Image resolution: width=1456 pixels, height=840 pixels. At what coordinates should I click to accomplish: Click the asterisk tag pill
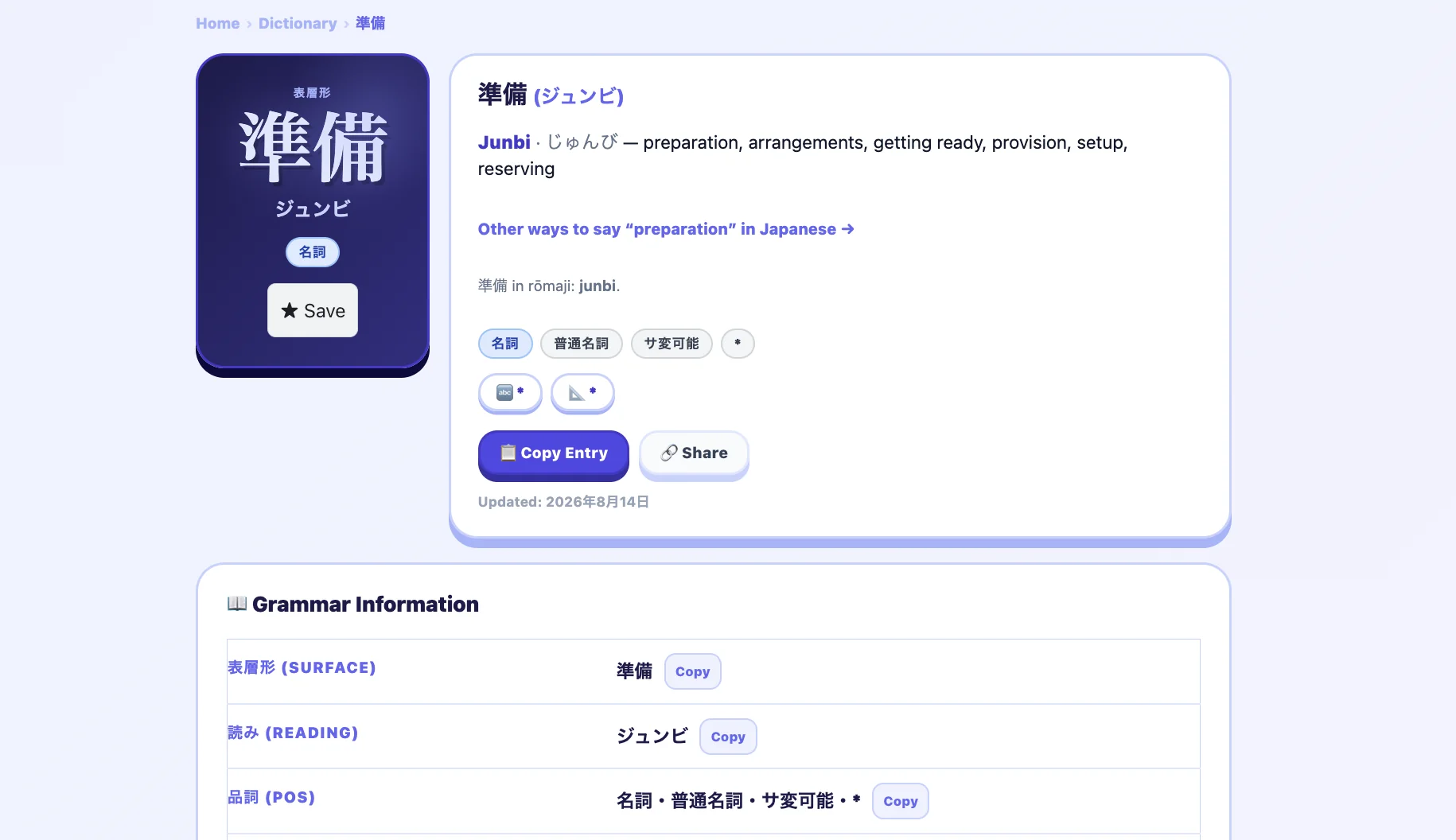point(738,344)
